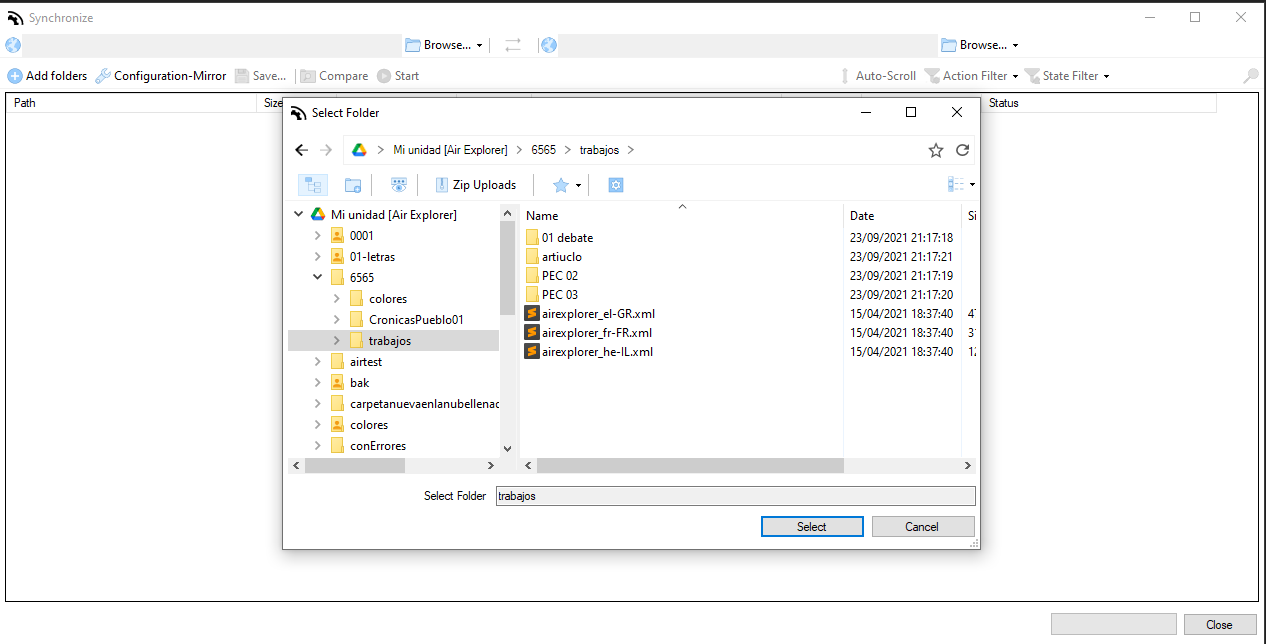Open the Zip Uploads tool
The width and height of the screenshot is (1266, 644).
click(475, 184)
